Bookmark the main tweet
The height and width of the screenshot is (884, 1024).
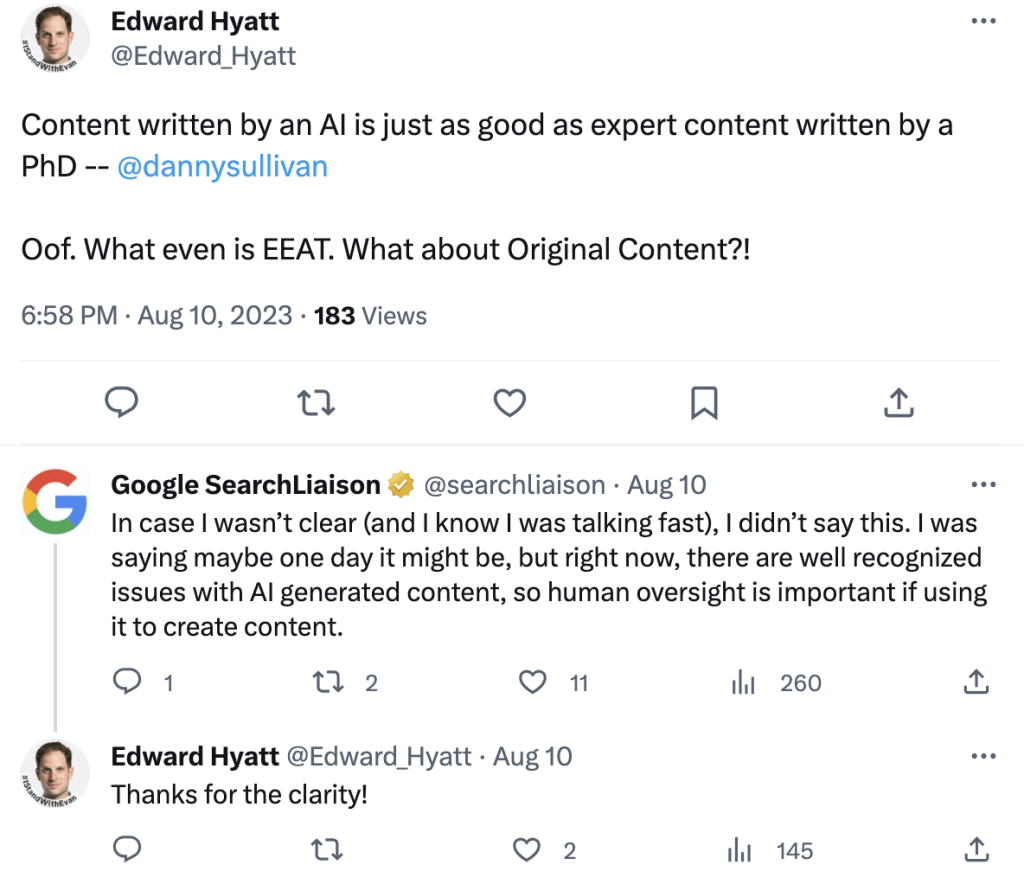[x=704, y=403]
